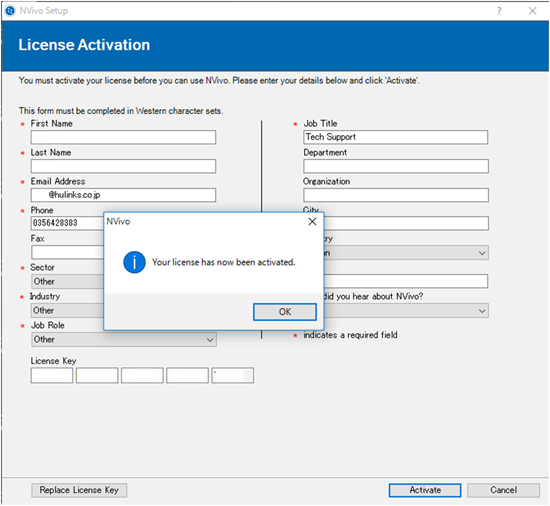The image size is (550, 506).
Task: Click the First Name input field
Action: [123, 137]
